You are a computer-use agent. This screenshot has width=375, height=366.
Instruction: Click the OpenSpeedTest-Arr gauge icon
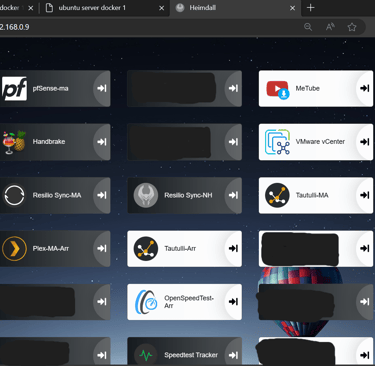tap(146, 302)
